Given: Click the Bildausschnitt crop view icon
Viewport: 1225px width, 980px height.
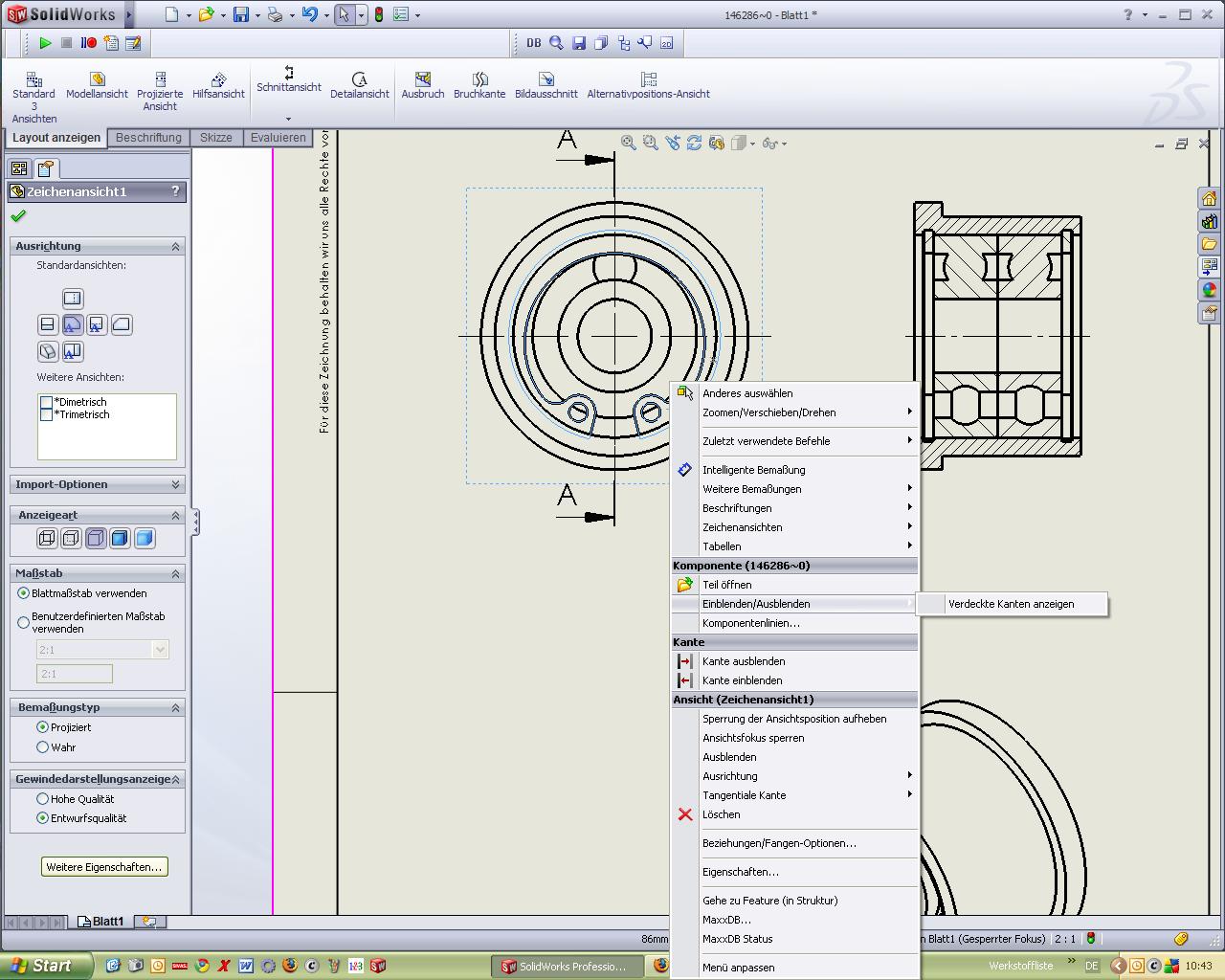Looking at the screenshot, I should click(x=546, y=85).
